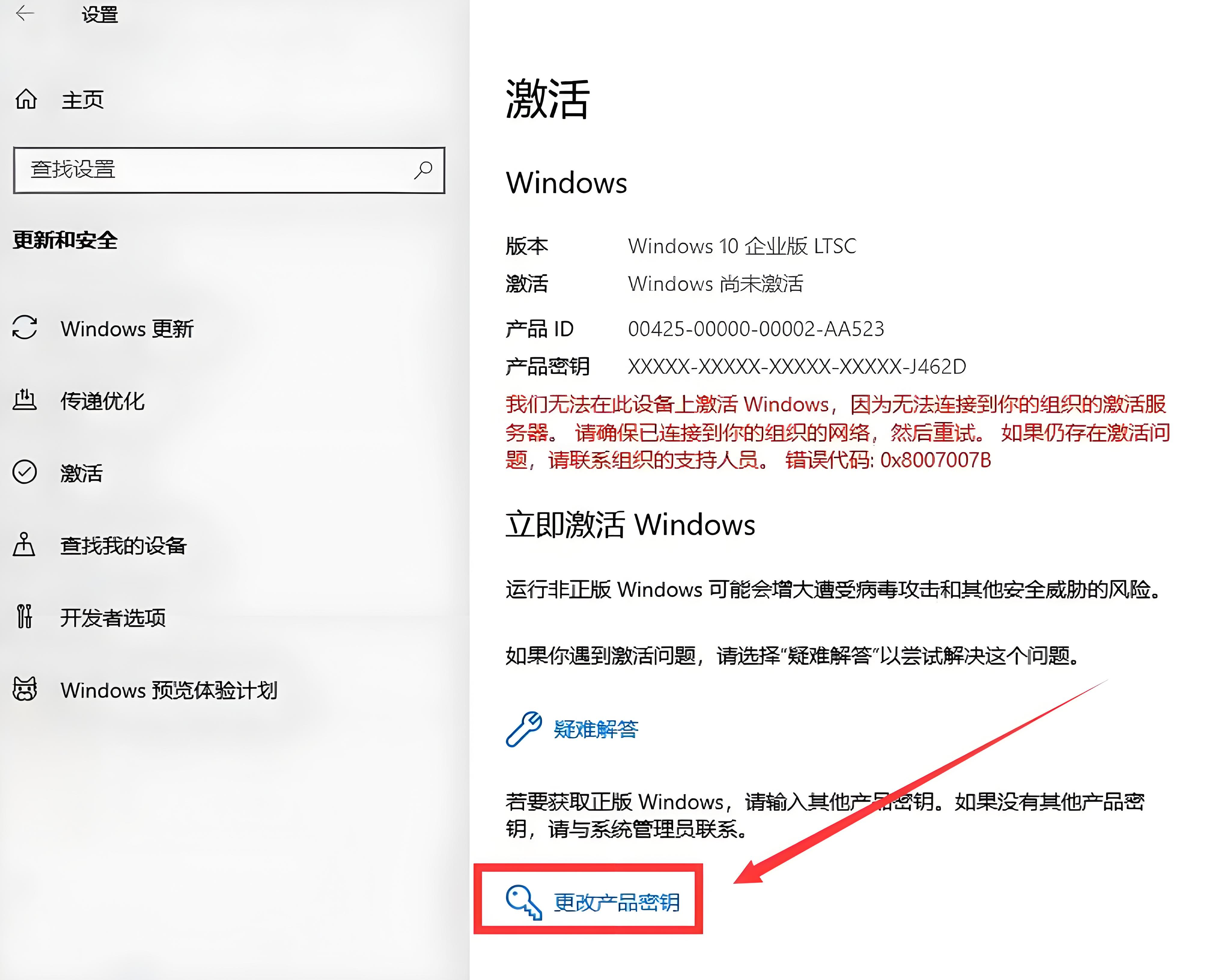
Task: Click the 开发者选项 tools icon
Action: click(24, 616)
